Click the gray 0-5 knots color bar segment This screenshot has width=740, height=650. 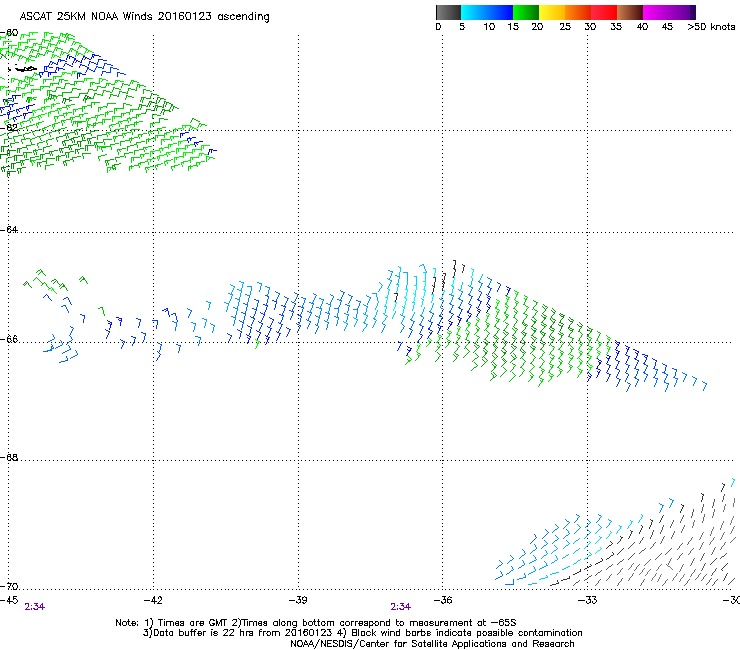point(448,12)
